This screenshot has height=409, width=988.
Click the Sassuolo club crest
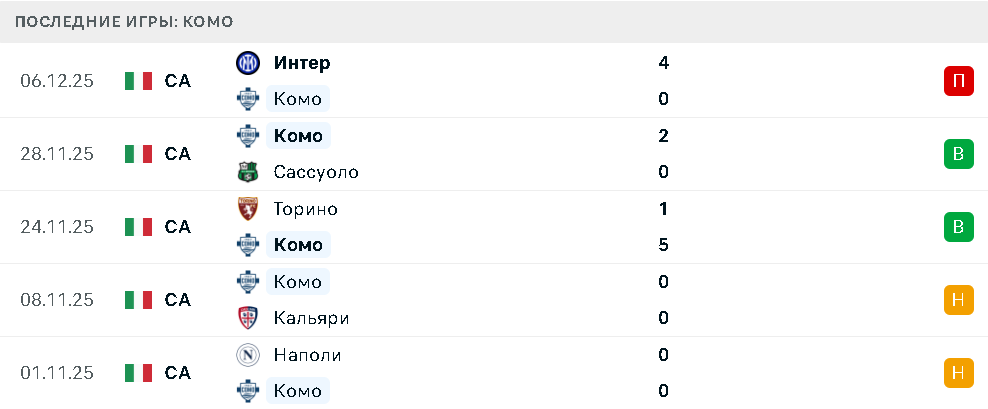(247, 172)
